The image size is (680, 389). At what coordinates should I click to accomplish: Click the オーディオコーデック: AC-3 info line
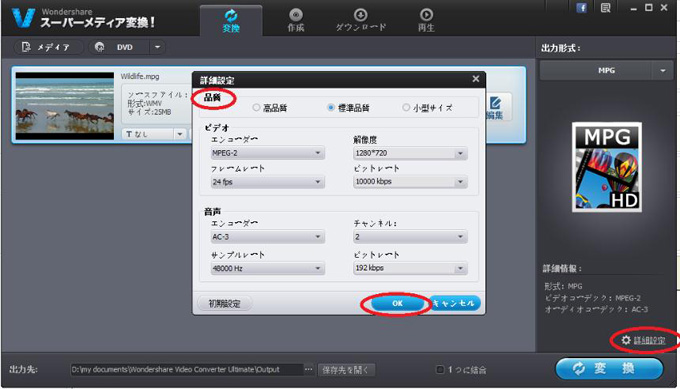(x=596, y=309)
